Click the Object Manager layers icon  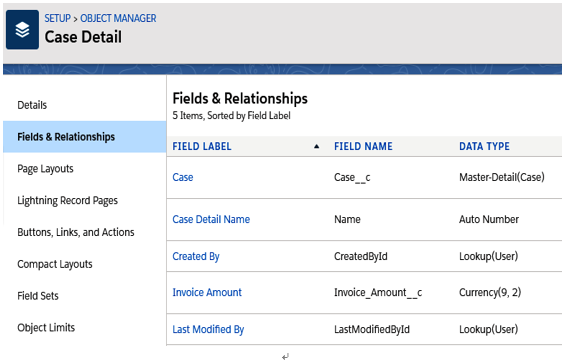(22, 30)
